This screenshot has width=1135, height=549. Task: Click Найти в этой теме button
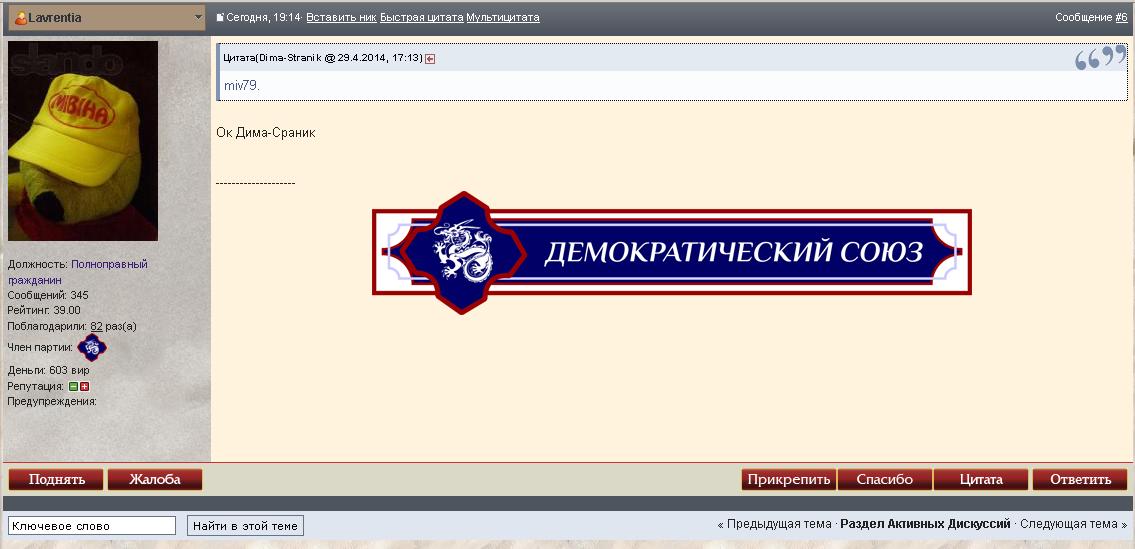[x=245, y=526]
